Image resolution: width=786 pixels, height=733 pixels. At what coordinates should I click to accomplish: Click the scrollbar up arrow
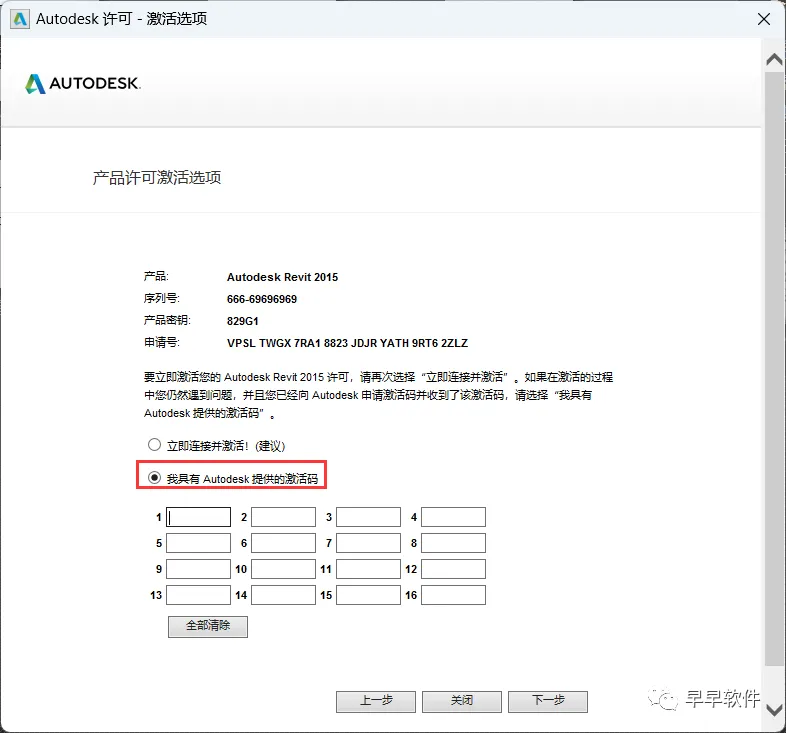pos(774,60)
